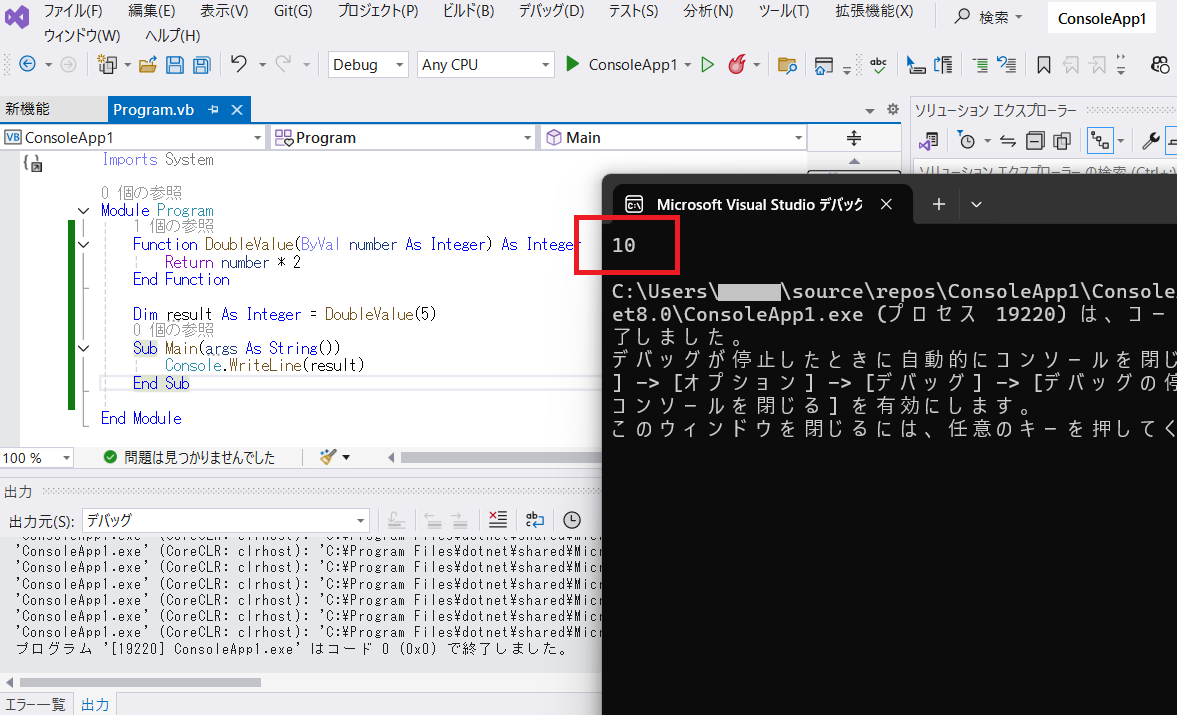Image resolution: width=1177 pixels, height=715 pixels.
Task: Click the Save All icon
Action: tap(202, 63)
